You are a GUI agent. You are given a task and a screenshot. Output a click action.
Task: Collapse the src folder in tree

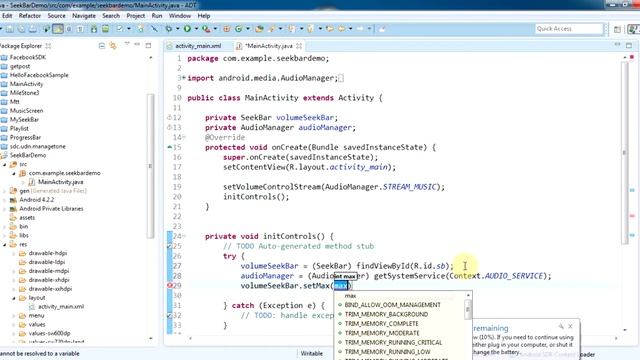[x=4, y=164]
